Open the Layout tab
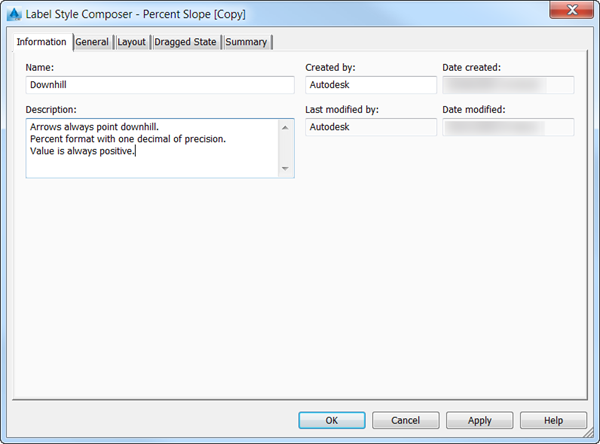Screen dimensions: 600x444 (x=132, y=42)
